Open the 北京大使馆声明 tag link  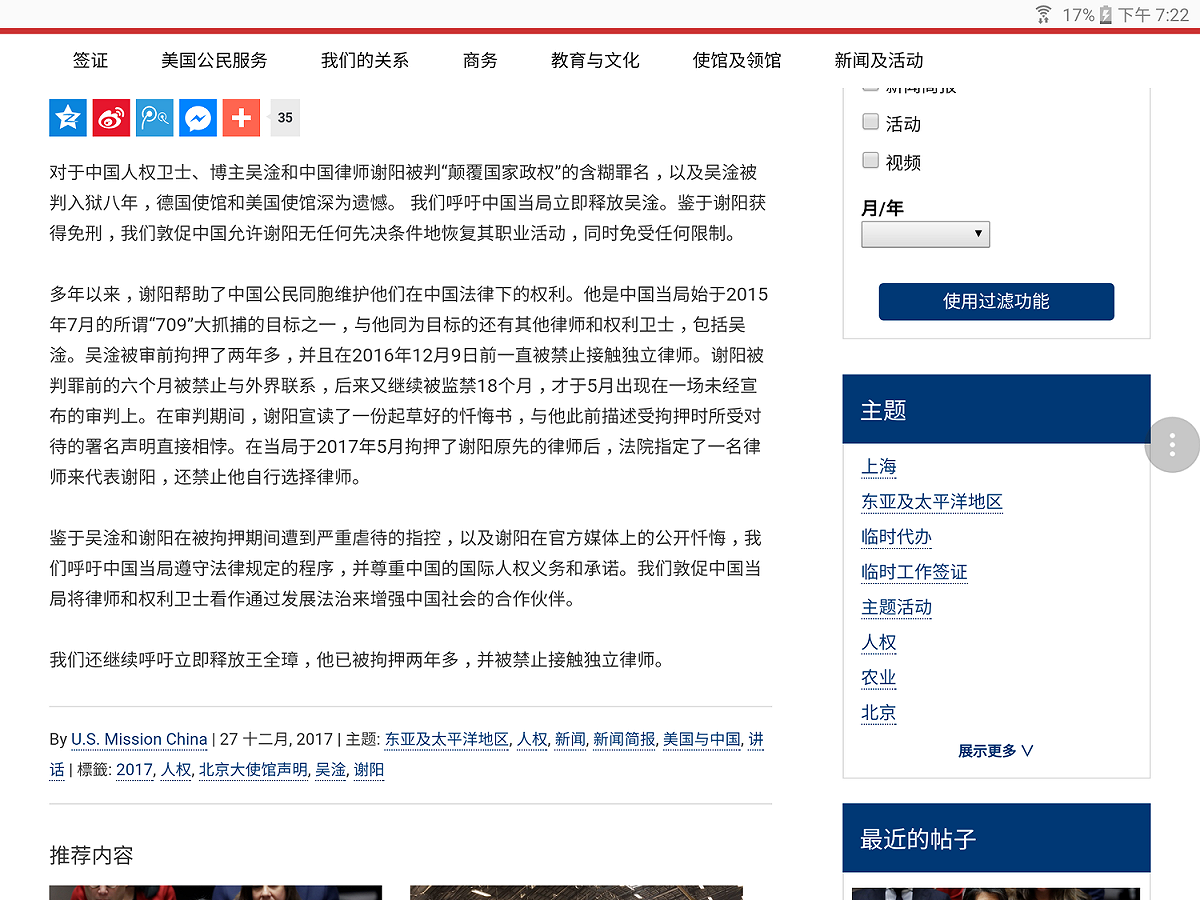[x=253, y=770]
